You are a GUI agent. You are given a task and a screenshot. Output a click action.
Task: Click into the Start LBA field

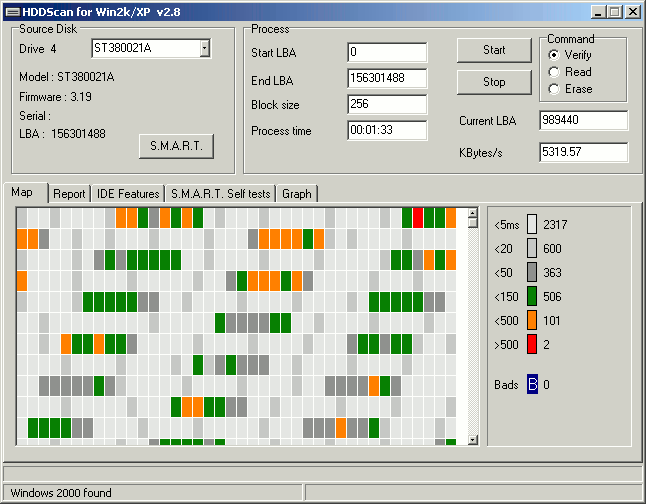point(386,52)
